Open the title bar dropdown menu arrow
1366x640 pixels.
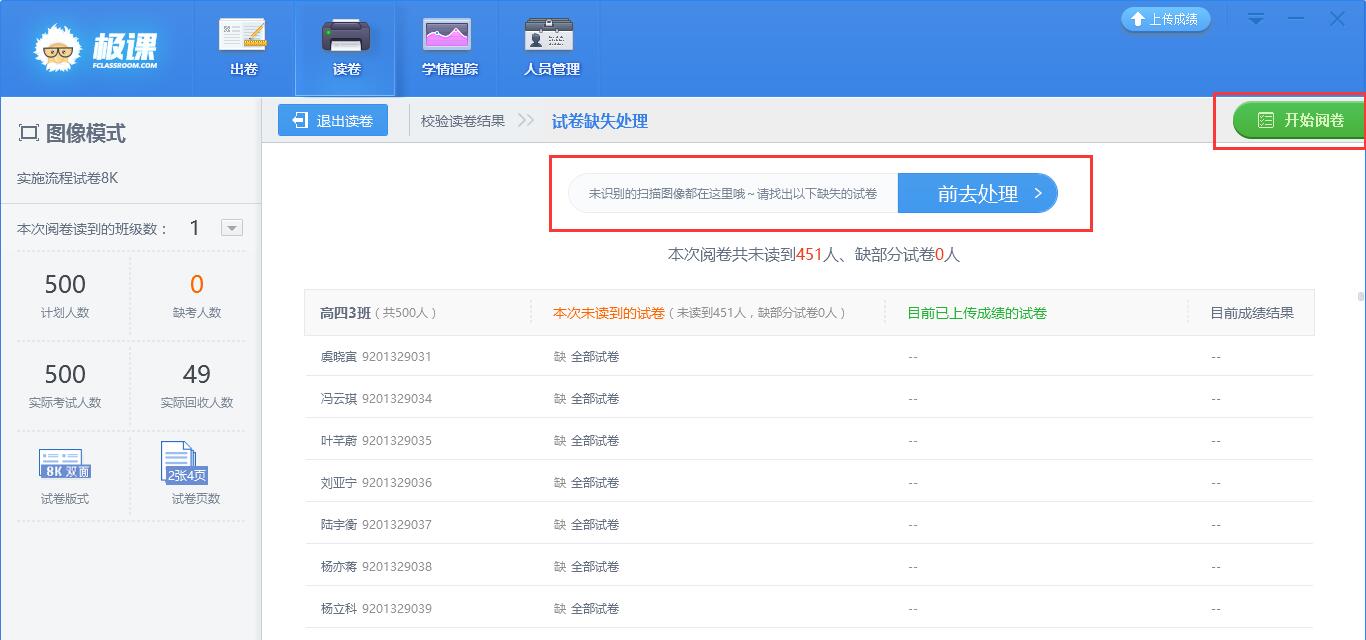point(1255,19)
